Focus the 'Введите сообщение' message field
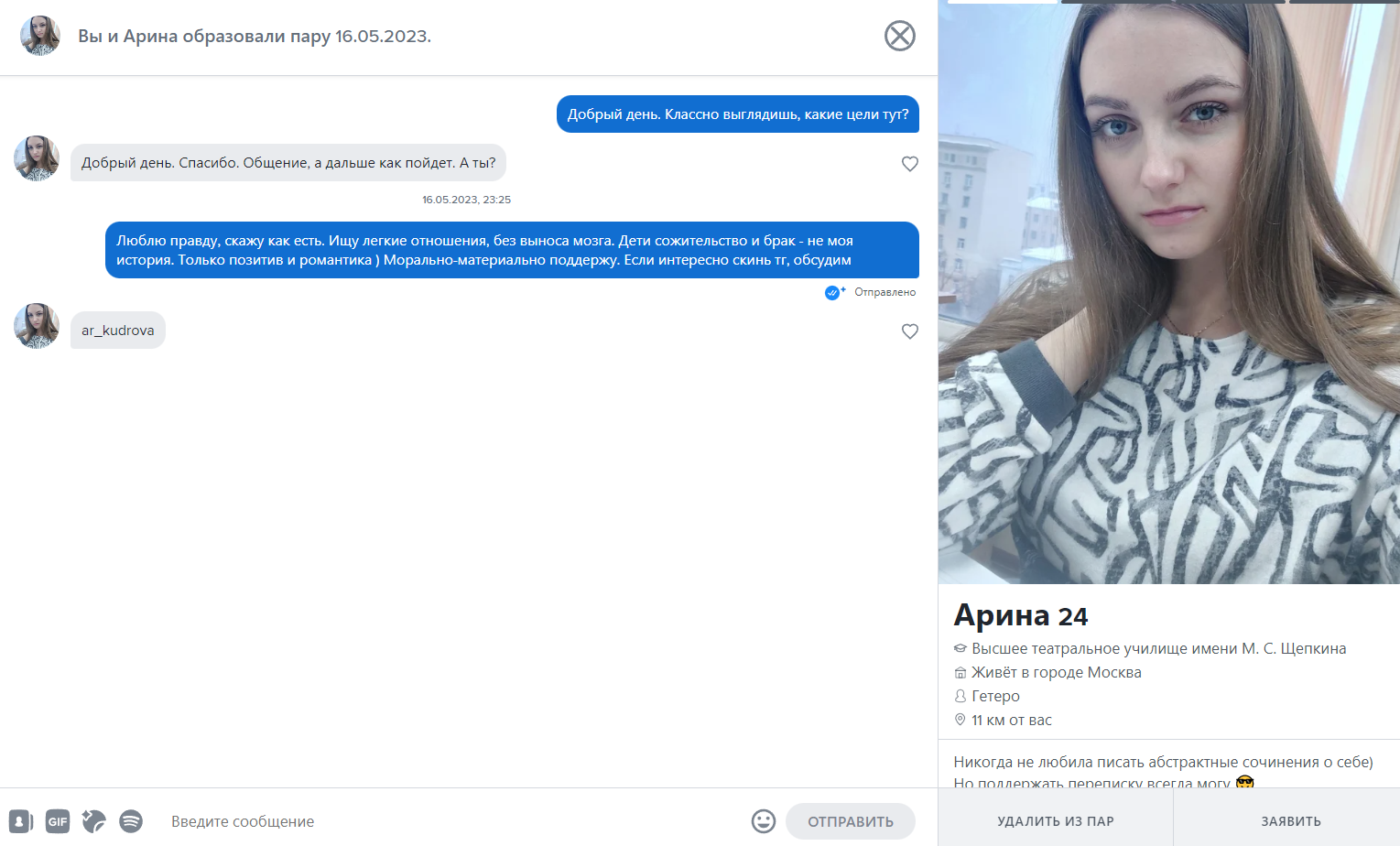The width and height of the screenshot is (1400, 846). (453, 821)
